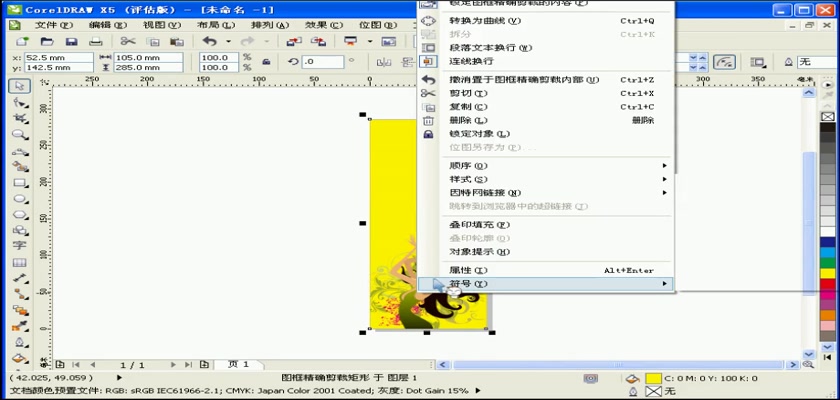The height and width of the screenshot is (400, 840).
Task: Select the Freehand curve tool
Action: coord(20,150)
